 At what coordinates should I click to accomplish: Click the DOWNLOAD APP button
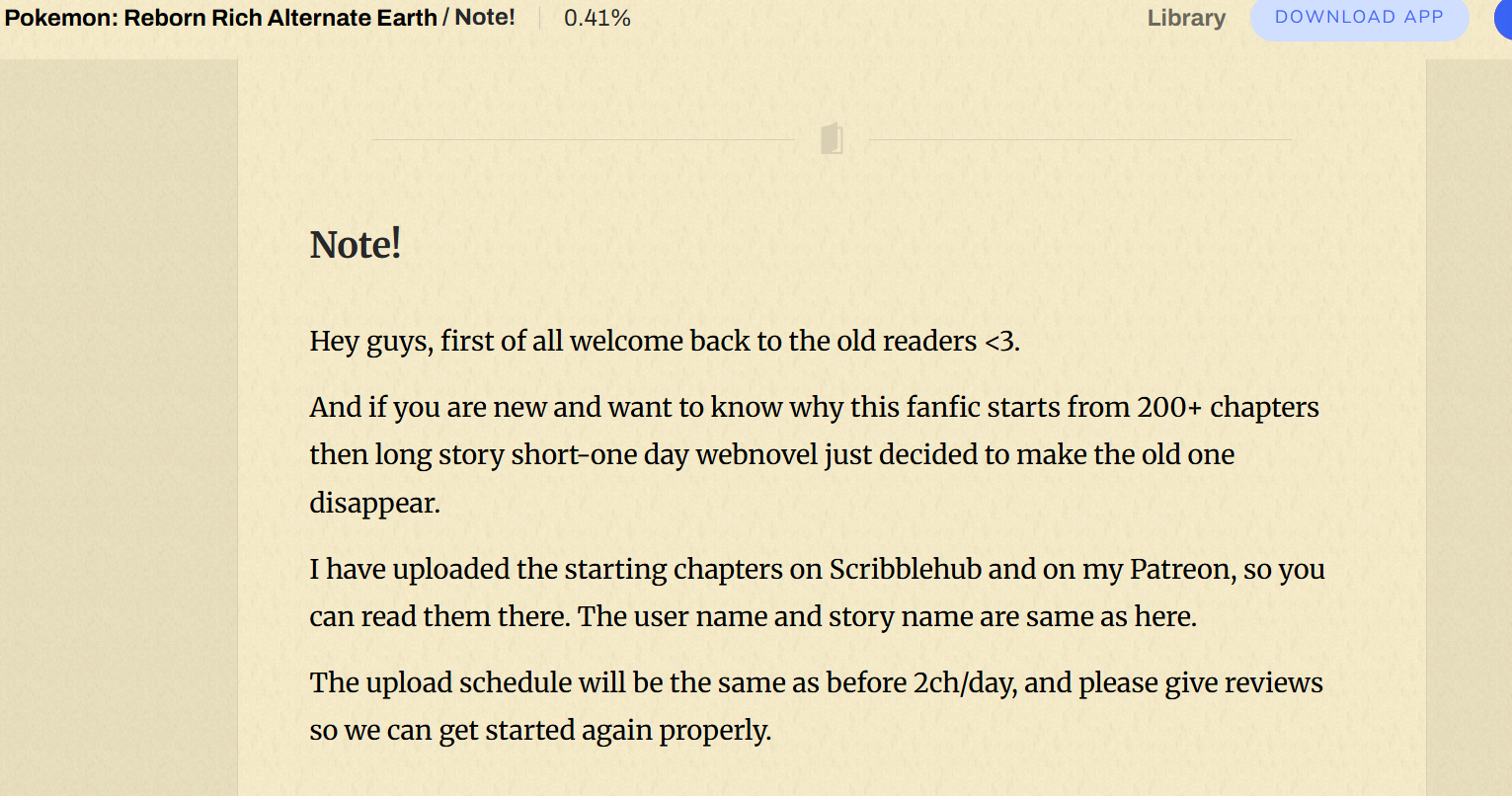(x=1359, y=18)
